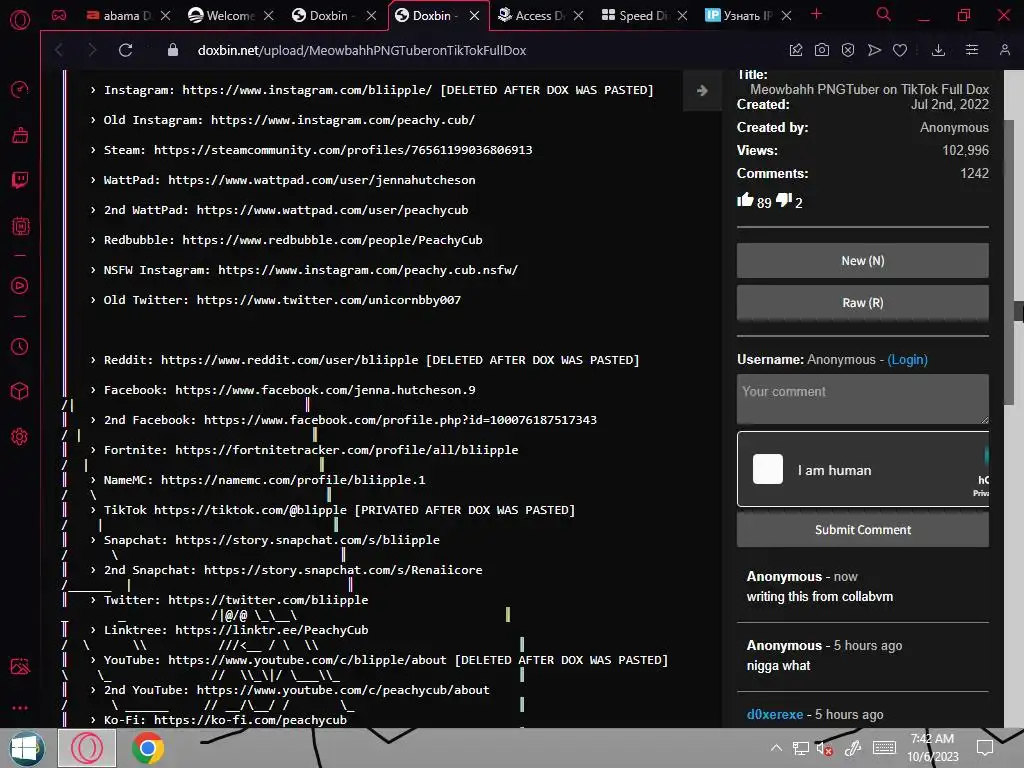1024x768 pixels.
Task: Select the Comments count 1242
Action: 974,173
